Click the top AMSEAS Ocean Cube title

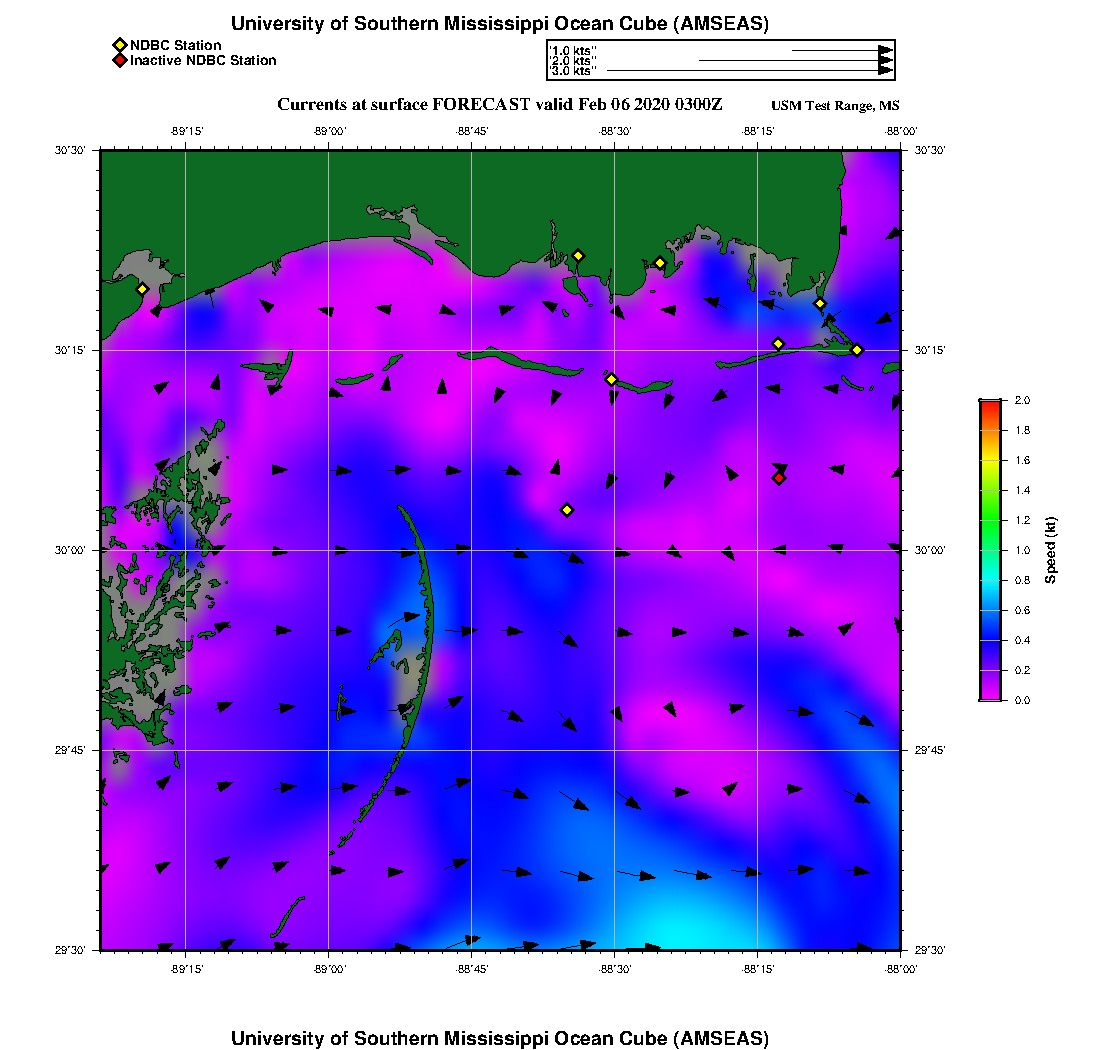click(499, 24)
